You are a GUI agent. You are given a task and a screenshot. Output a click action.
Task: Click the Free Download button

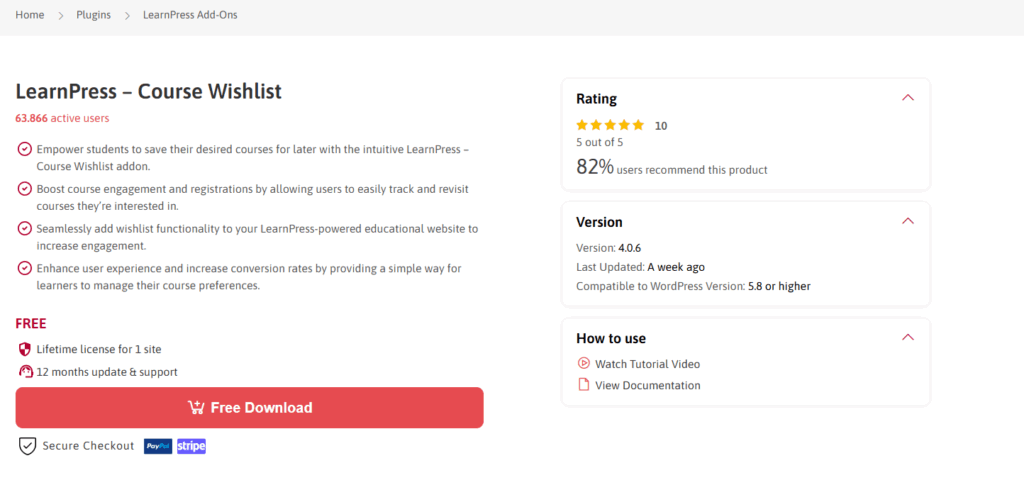tap(249, 408)
